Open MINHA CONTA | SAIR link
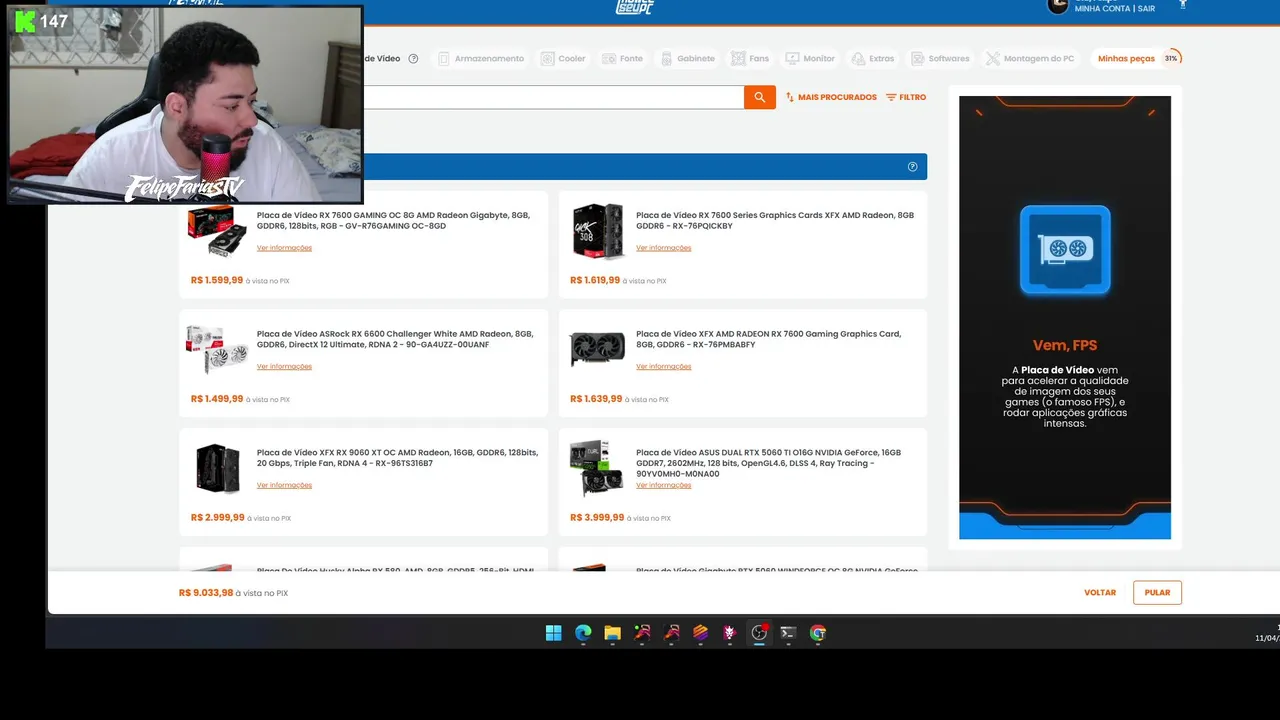 [x=1115, y=8]
